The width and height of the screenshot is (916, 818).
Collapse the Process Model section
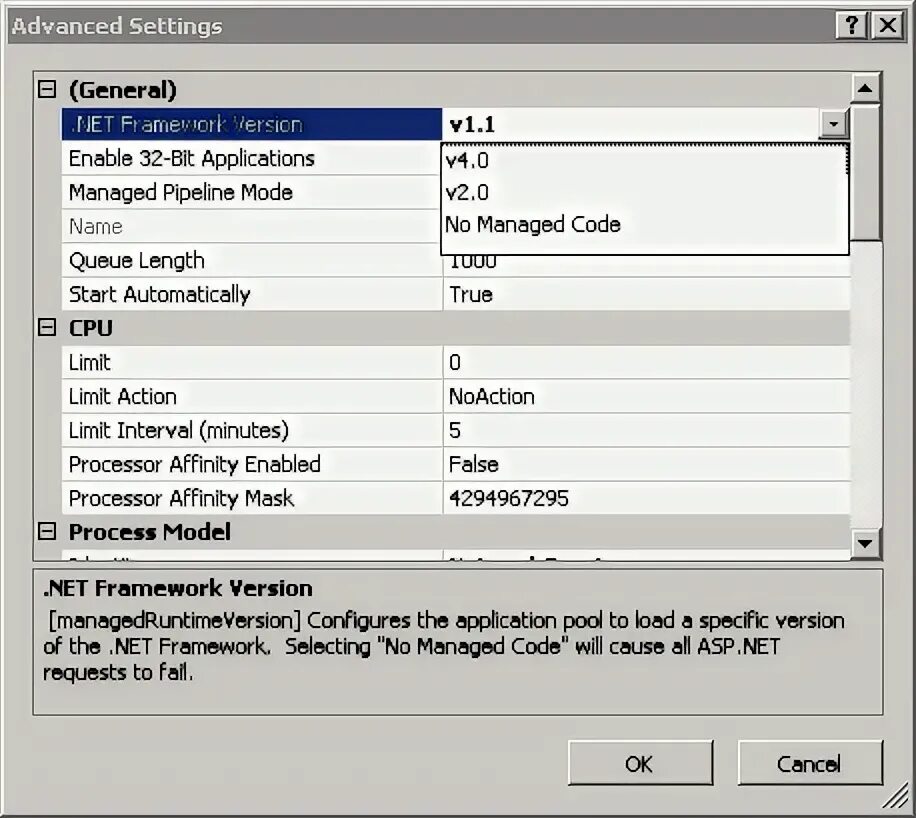click(x=47, y=532)
